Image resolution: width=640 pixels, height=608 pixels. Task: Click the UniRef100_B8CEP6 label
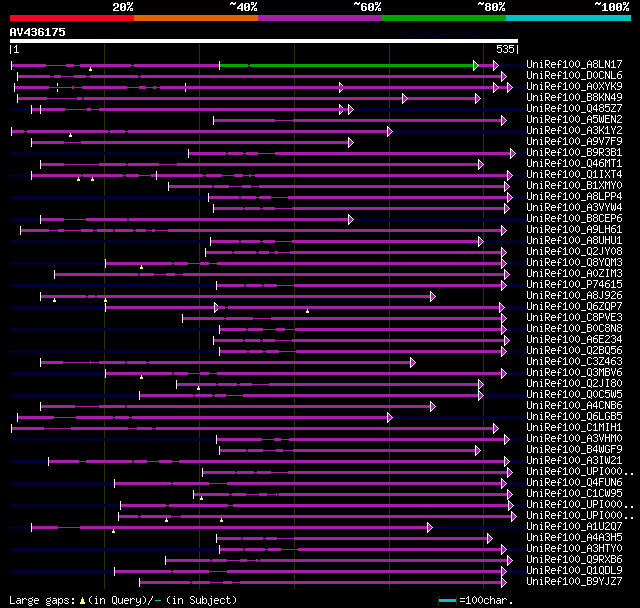[x=574, y=218]
